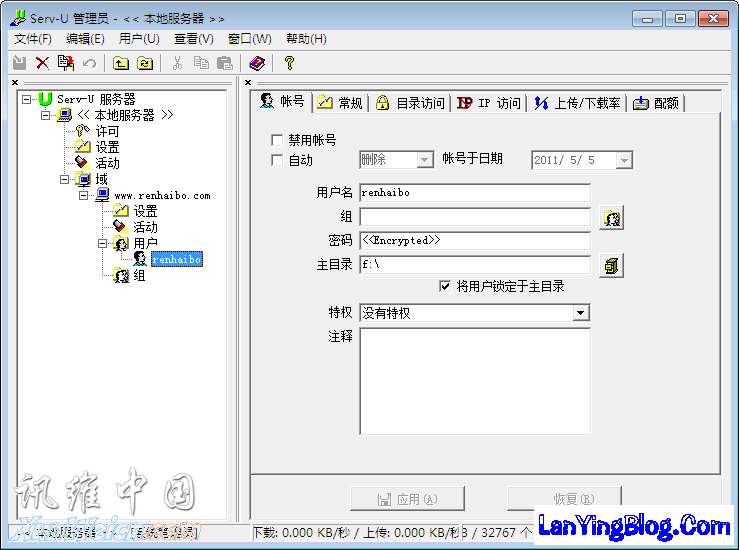The width and height of the screenshot is (739, 550).
Task: Select 活动 under 本地服务器
Action: 107,163
